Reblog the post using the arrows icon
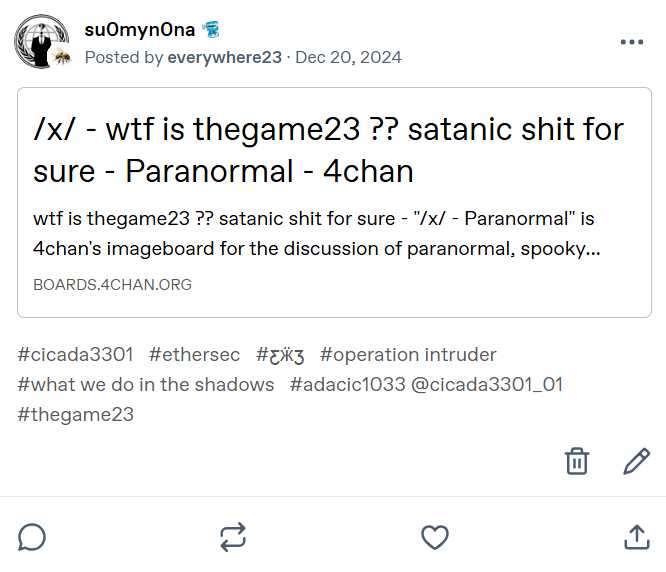Viewport: 666px width, 572px height. point(233,537)
